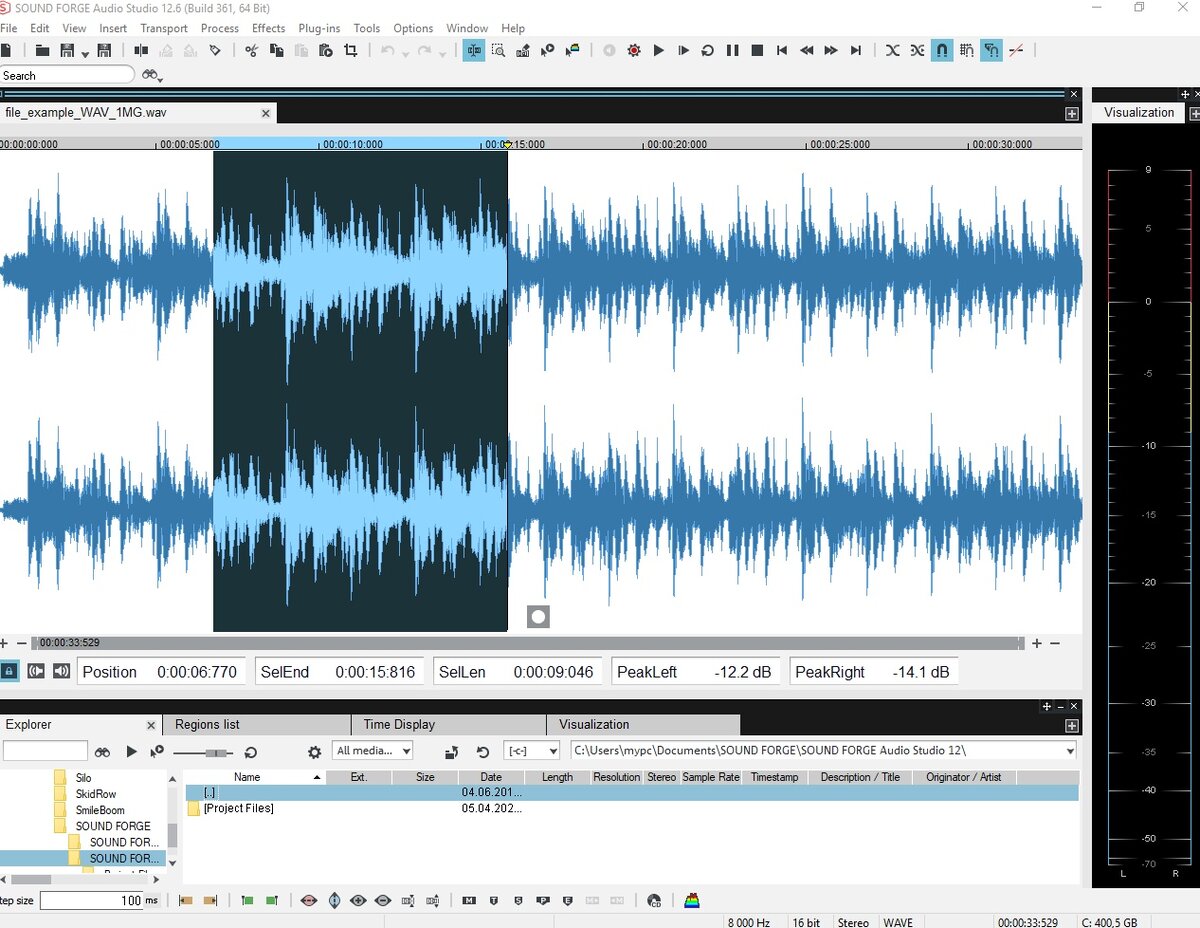Close the Explorer tab

pyautogui.click(x=152, y=725)
